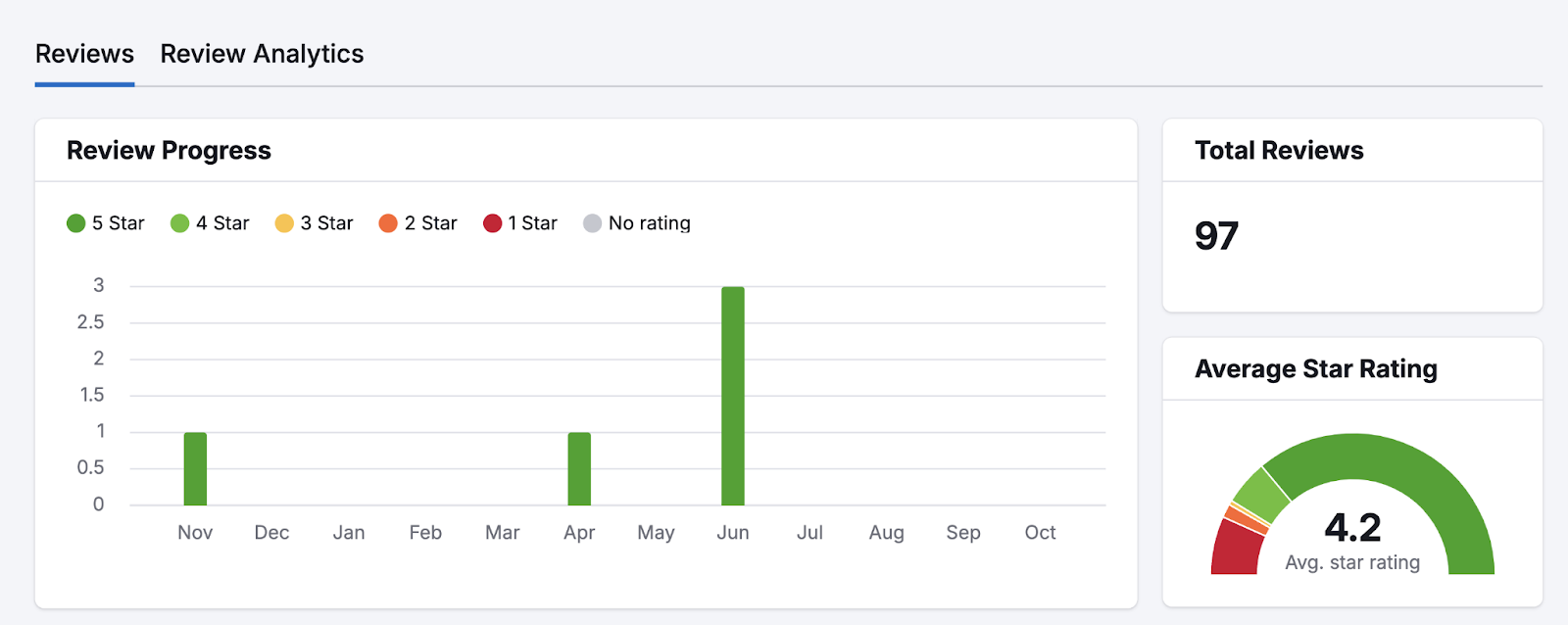This screenshot has width=1568, height=625.
Task: Click the 1 Star red legend dot
Action: [x=494, y=222]
